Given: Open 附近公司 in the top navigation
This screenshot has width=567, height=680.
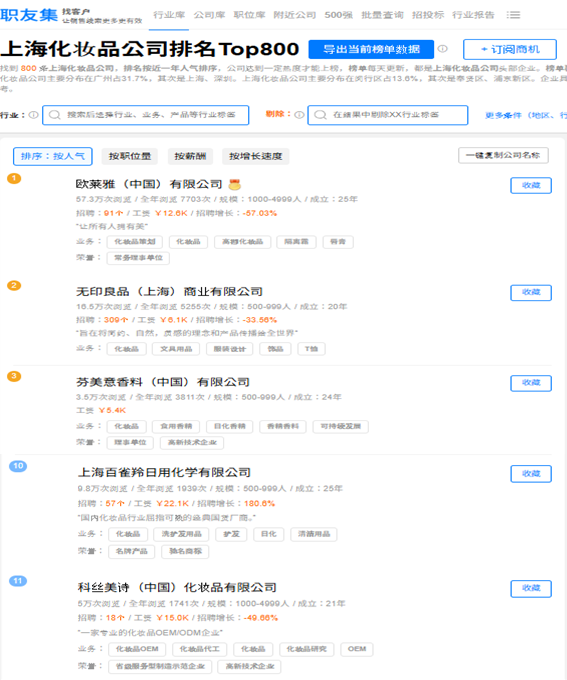Looking at the screenshot, I should (295, 15).
